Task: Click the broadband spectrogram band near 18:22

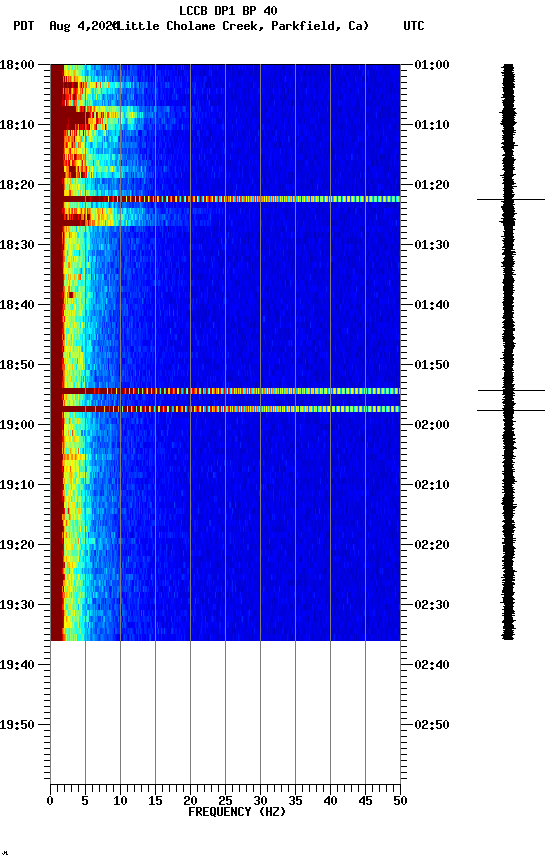Action: tap(225, 199)
